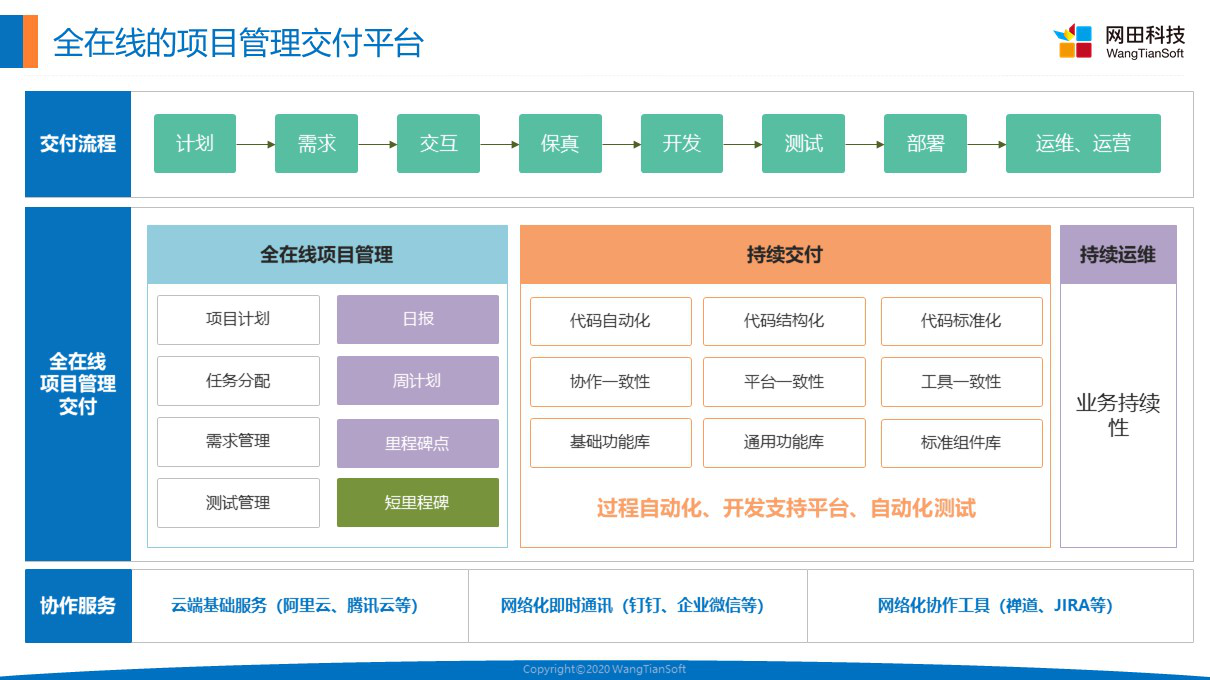Click the Copyright©2020 WangTianSoft footer
1210x680 pixels.
[x=605, y=669]
